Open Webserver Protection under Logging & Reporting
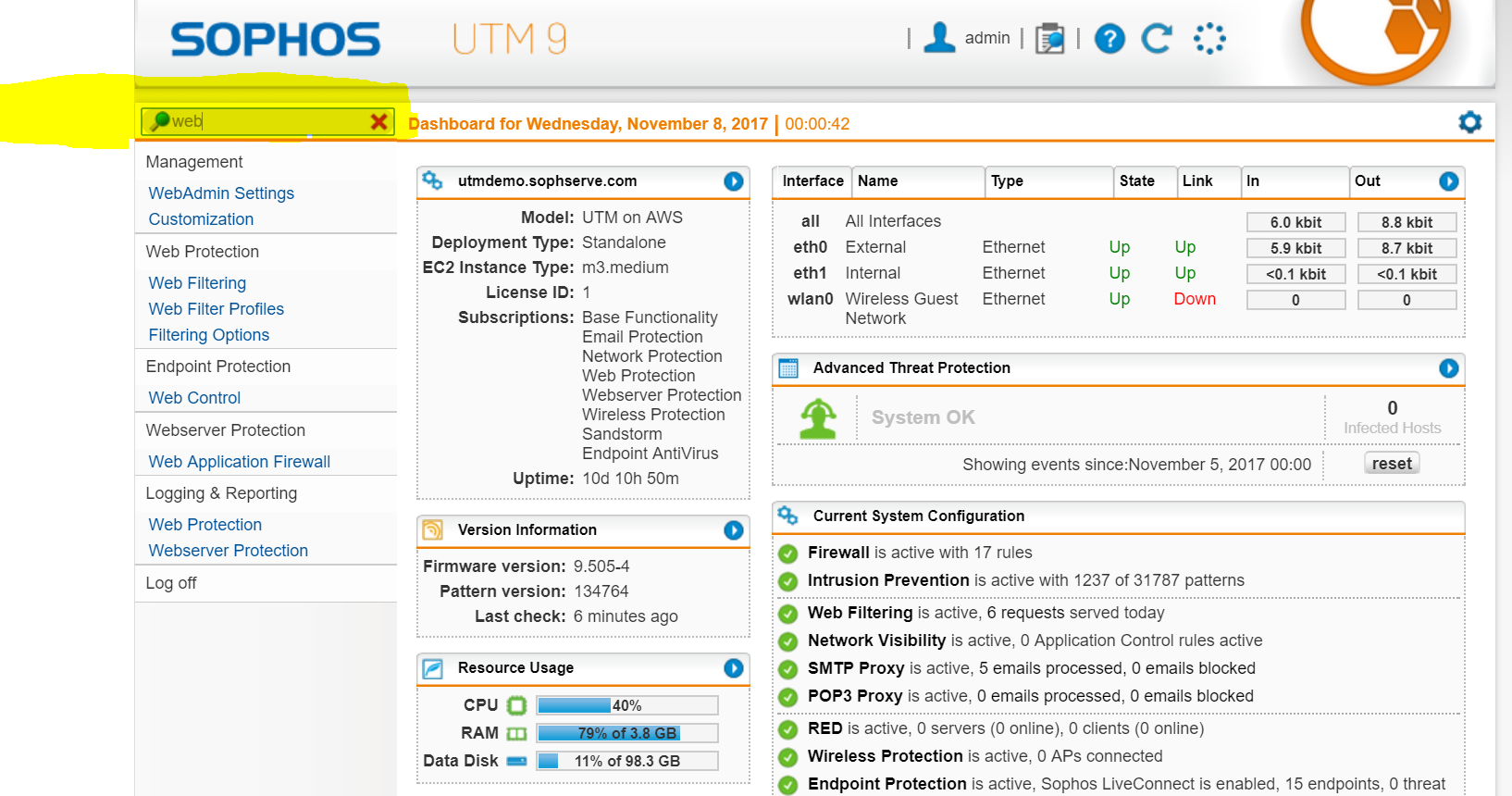 [x=228, y=551]
